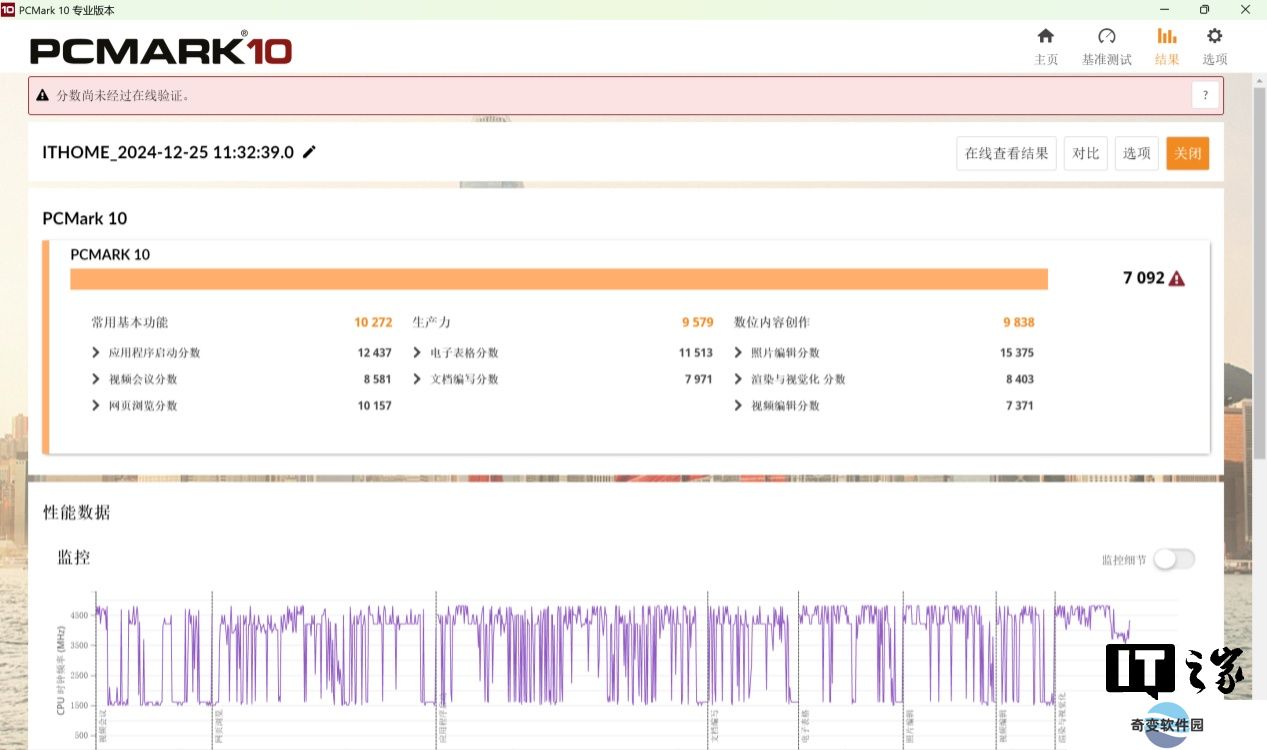Click the 对比 compare button

pos(1085,153)
